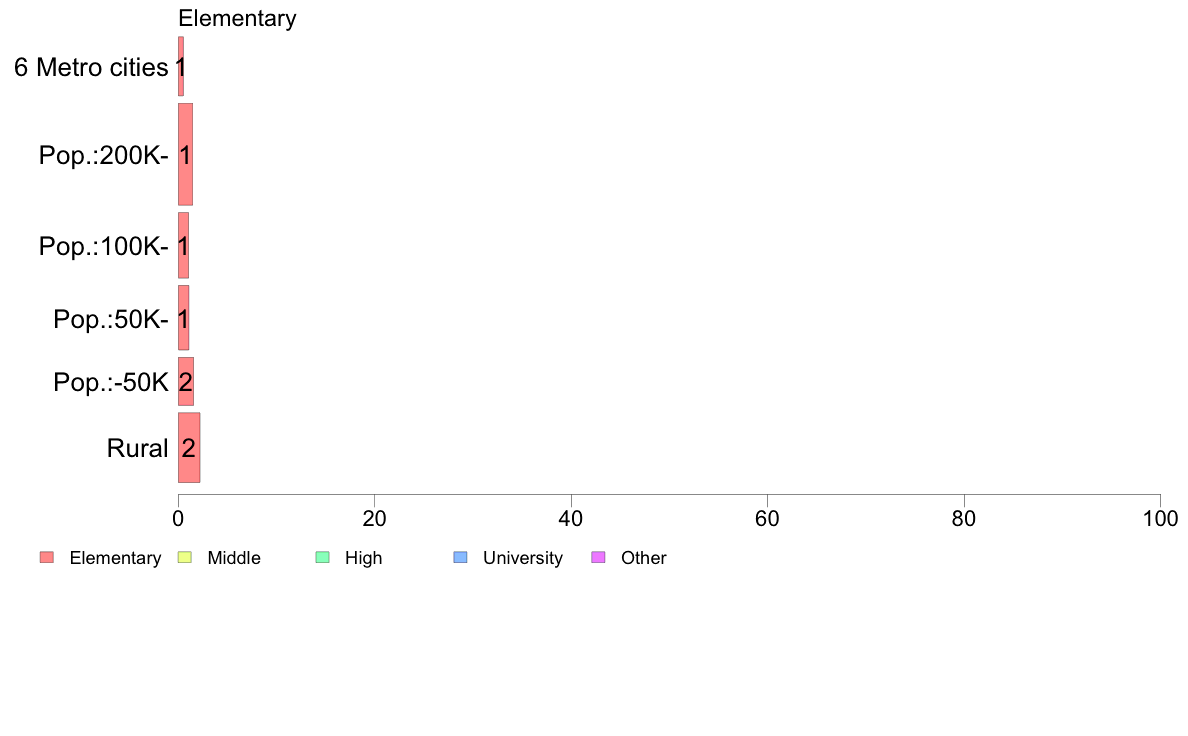This screenshot has width=1188, height=736.
Task: Click the University legend label text
Action: click(523, 558)
